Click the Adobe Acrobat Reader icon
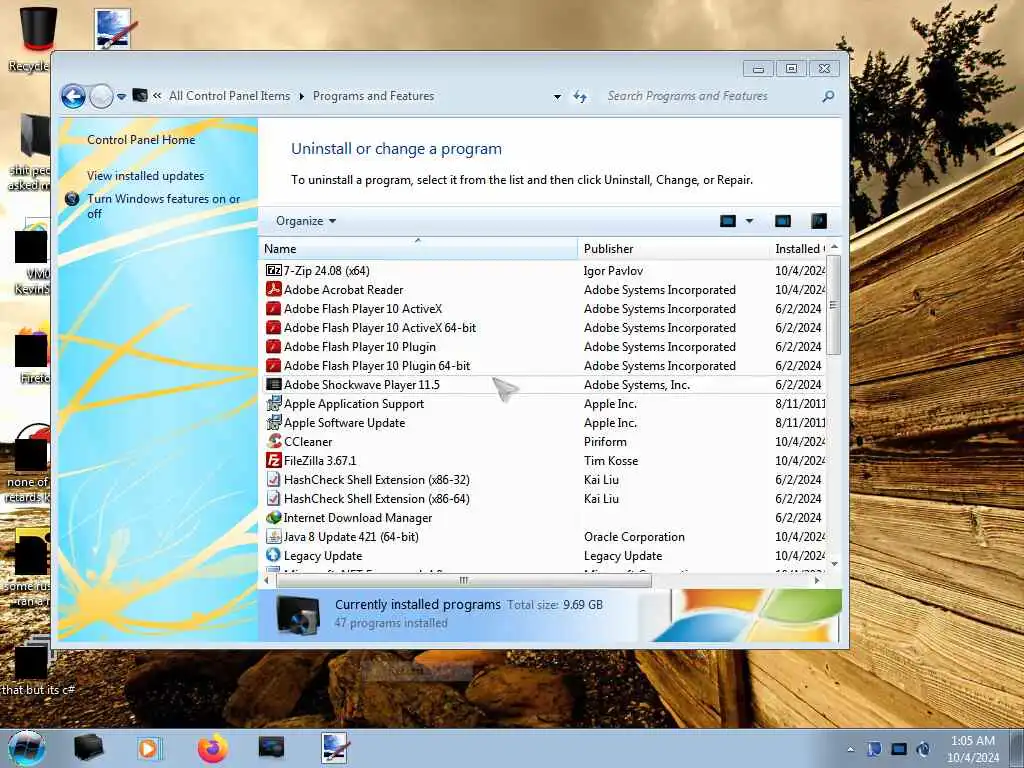 coord(274,289)
